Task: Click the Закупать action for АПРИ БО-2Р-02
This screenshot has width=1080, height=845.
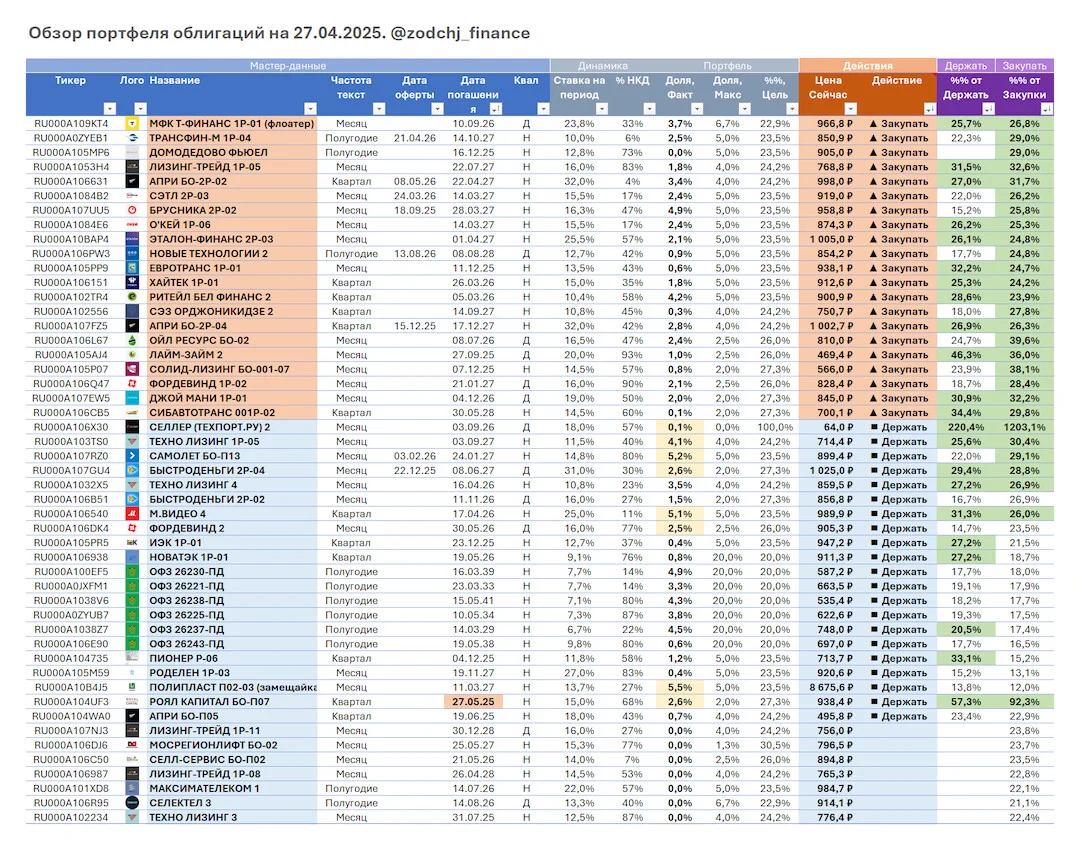Action: [x=898, y=182]
